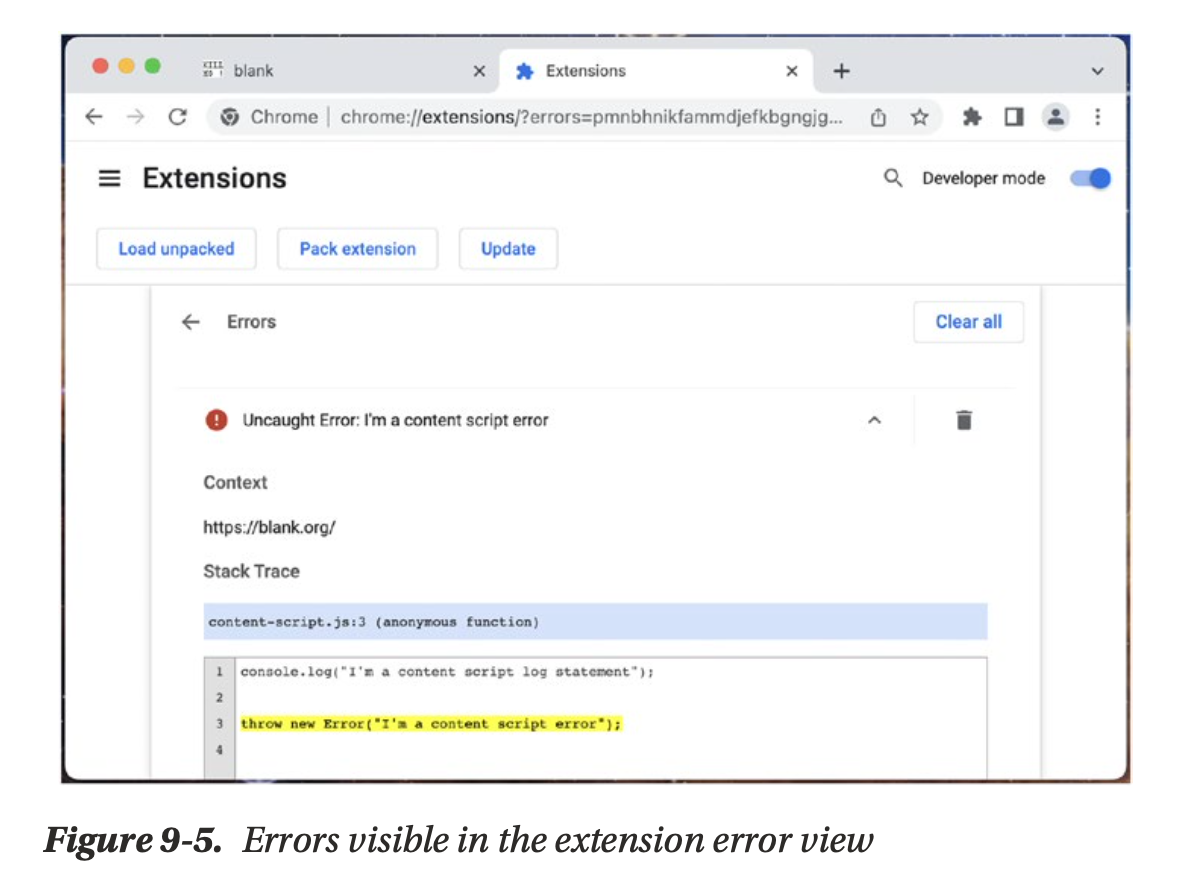Delete the error using the trash icon
This screenshot has height=884, width=1188.
(963, 420)
